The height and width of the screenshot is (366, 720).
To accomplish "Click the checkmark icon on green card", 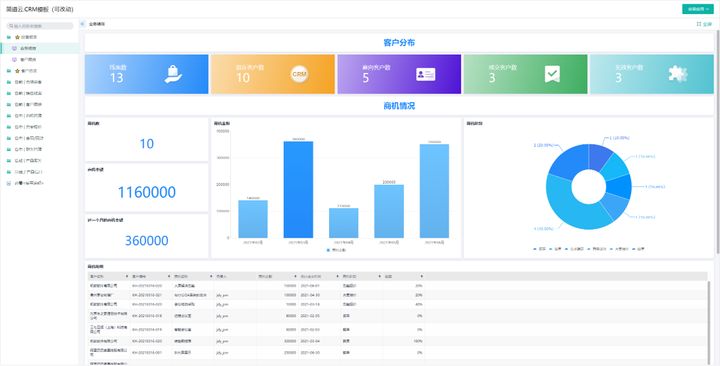I will pos(552,74).
